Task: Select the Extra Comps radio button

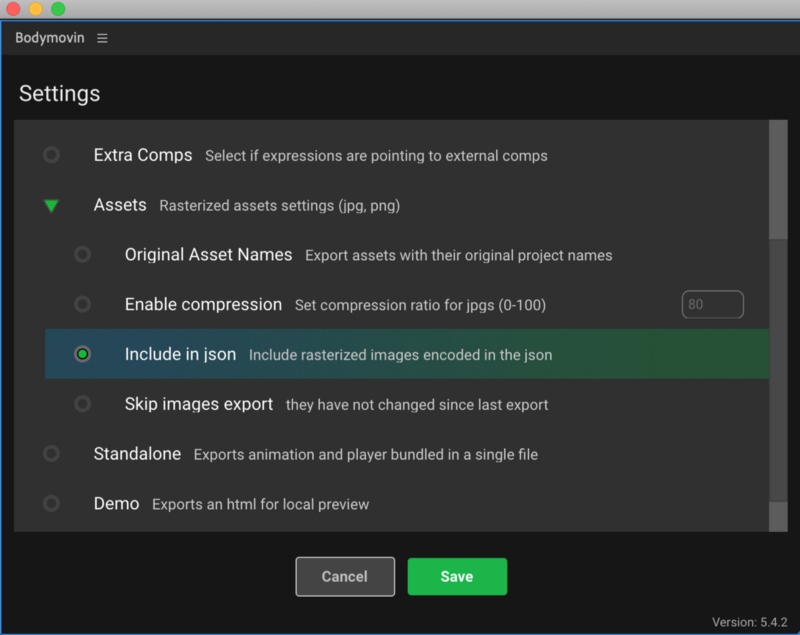Action: (x=51, y=155)
